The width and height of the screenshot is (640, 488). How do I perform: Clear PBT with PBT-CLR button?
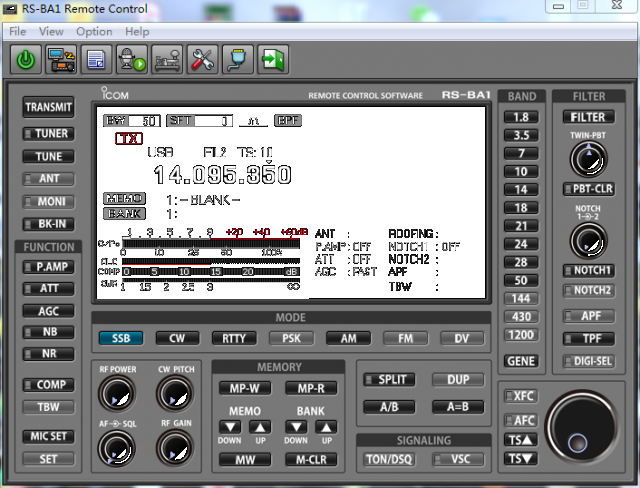pos(589,189)
